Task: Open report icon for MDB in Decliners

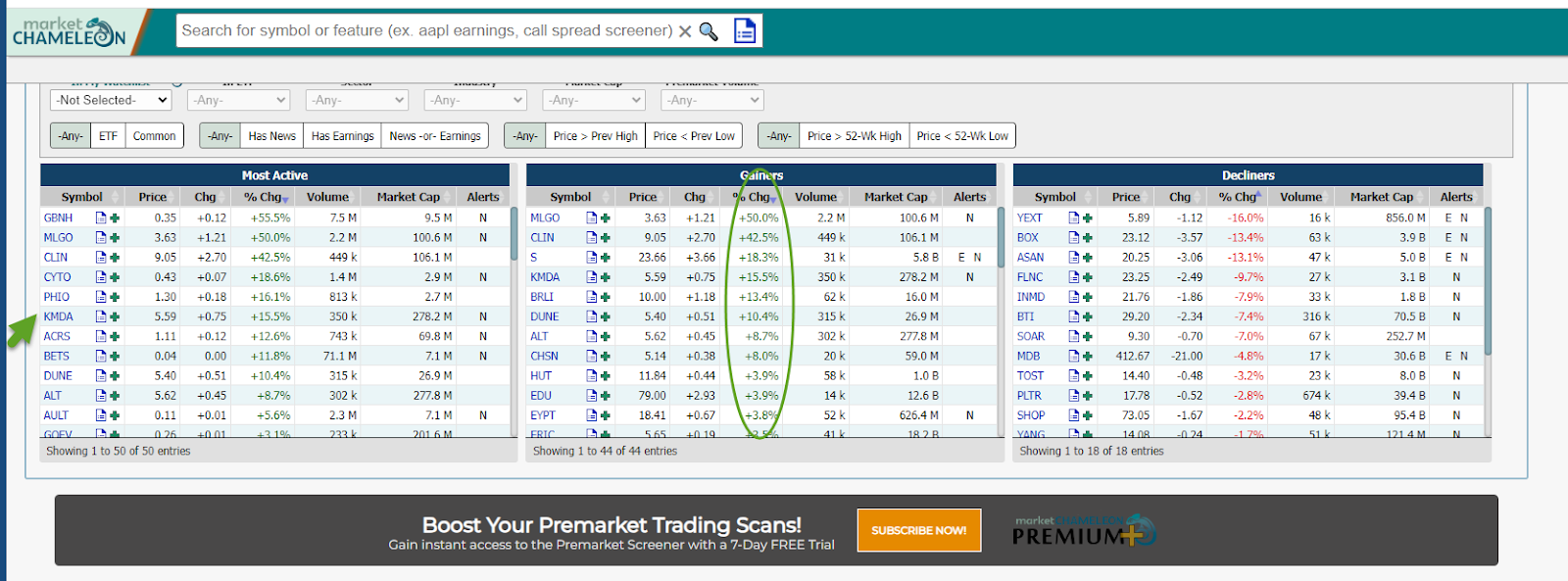Action: (x=1074, y=357)
